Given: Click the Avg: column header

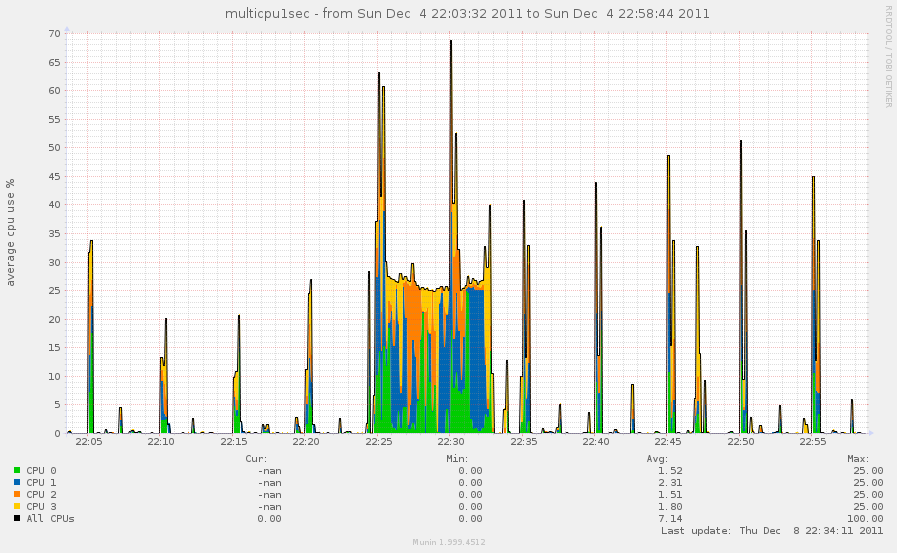Looking at the screenshot, I should 657,458.
